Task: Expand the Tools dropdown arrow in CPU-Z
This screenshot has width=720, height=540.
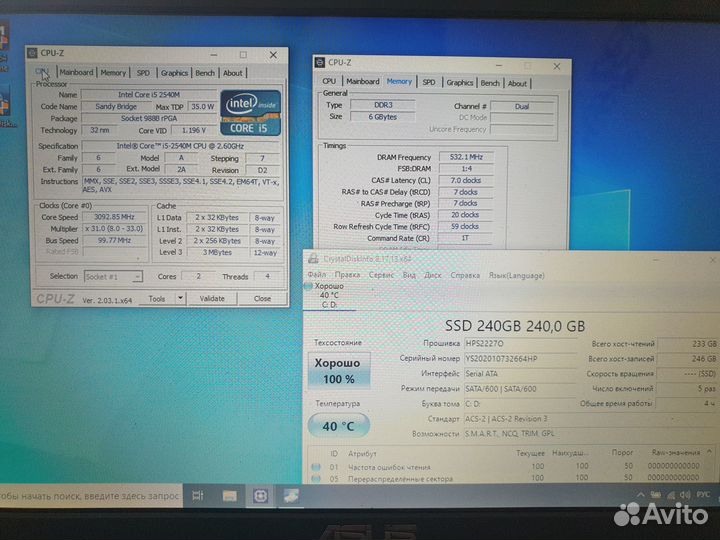Action: pos(180,298)
